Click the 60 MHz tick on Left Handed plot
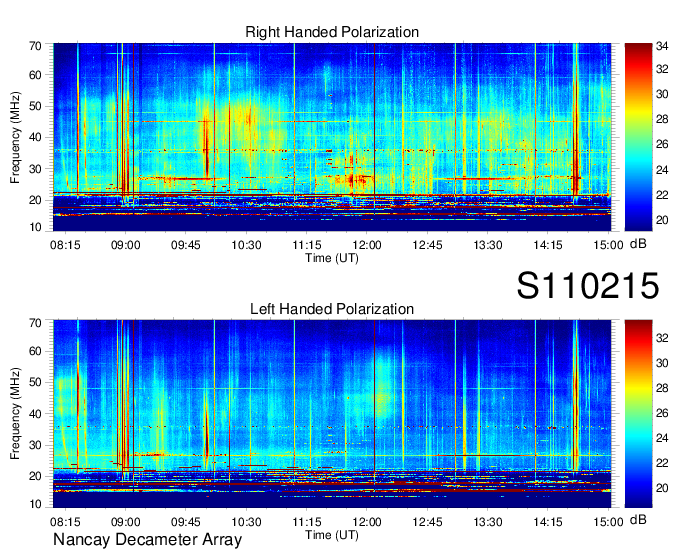The image size is (680, 552). coord(35,351)
